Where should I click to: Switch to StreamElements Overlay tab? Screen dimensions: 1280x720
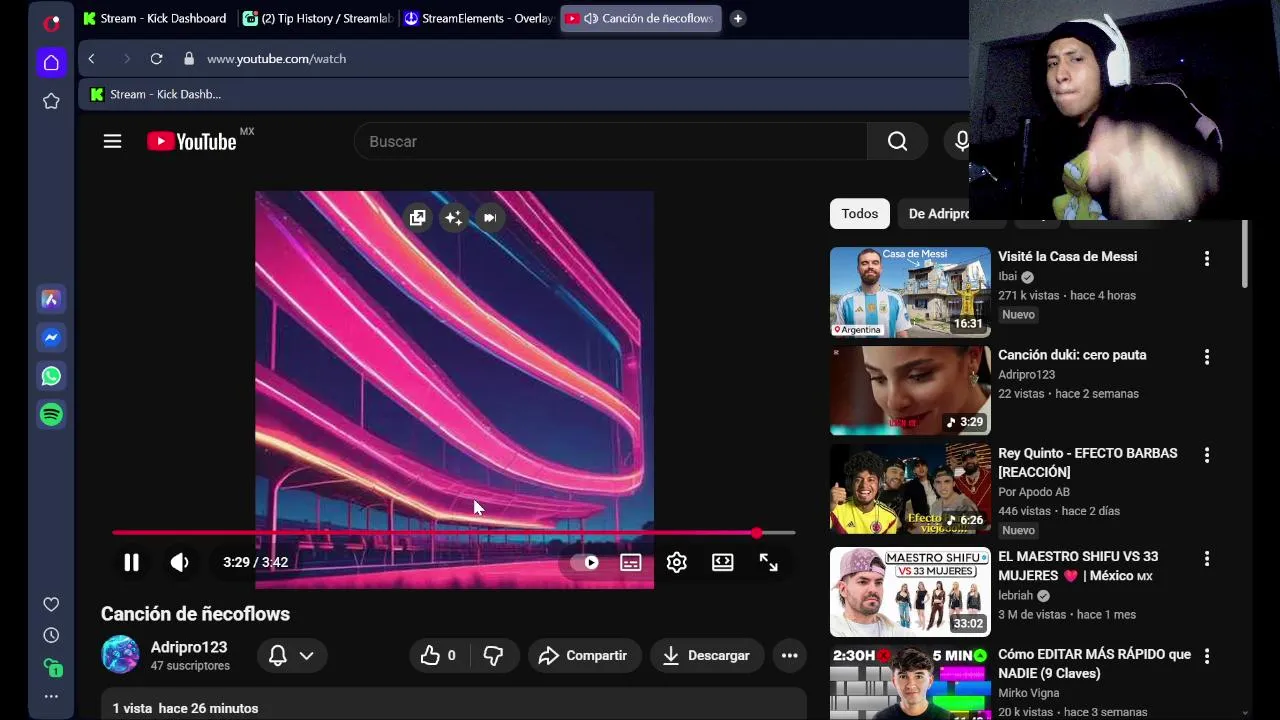pyautogui.click(x=478, y=18)
